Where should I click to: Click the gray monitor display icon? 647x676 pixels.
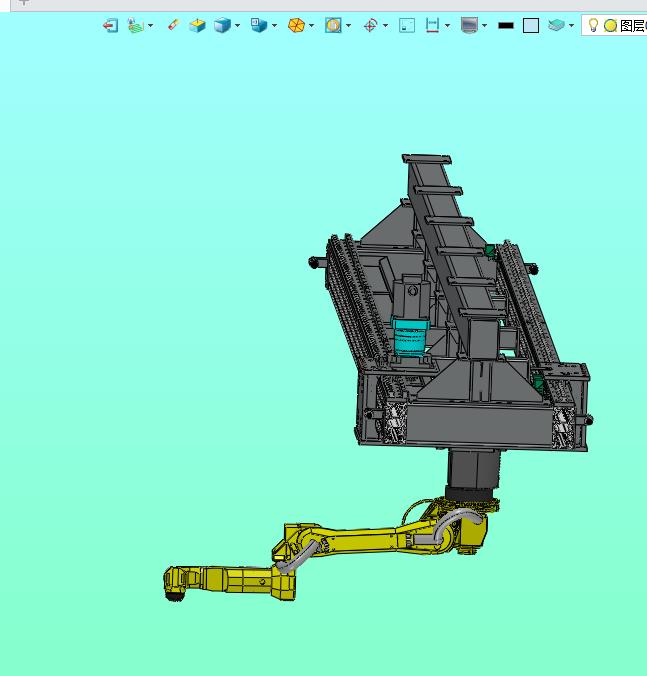(469, 25)
